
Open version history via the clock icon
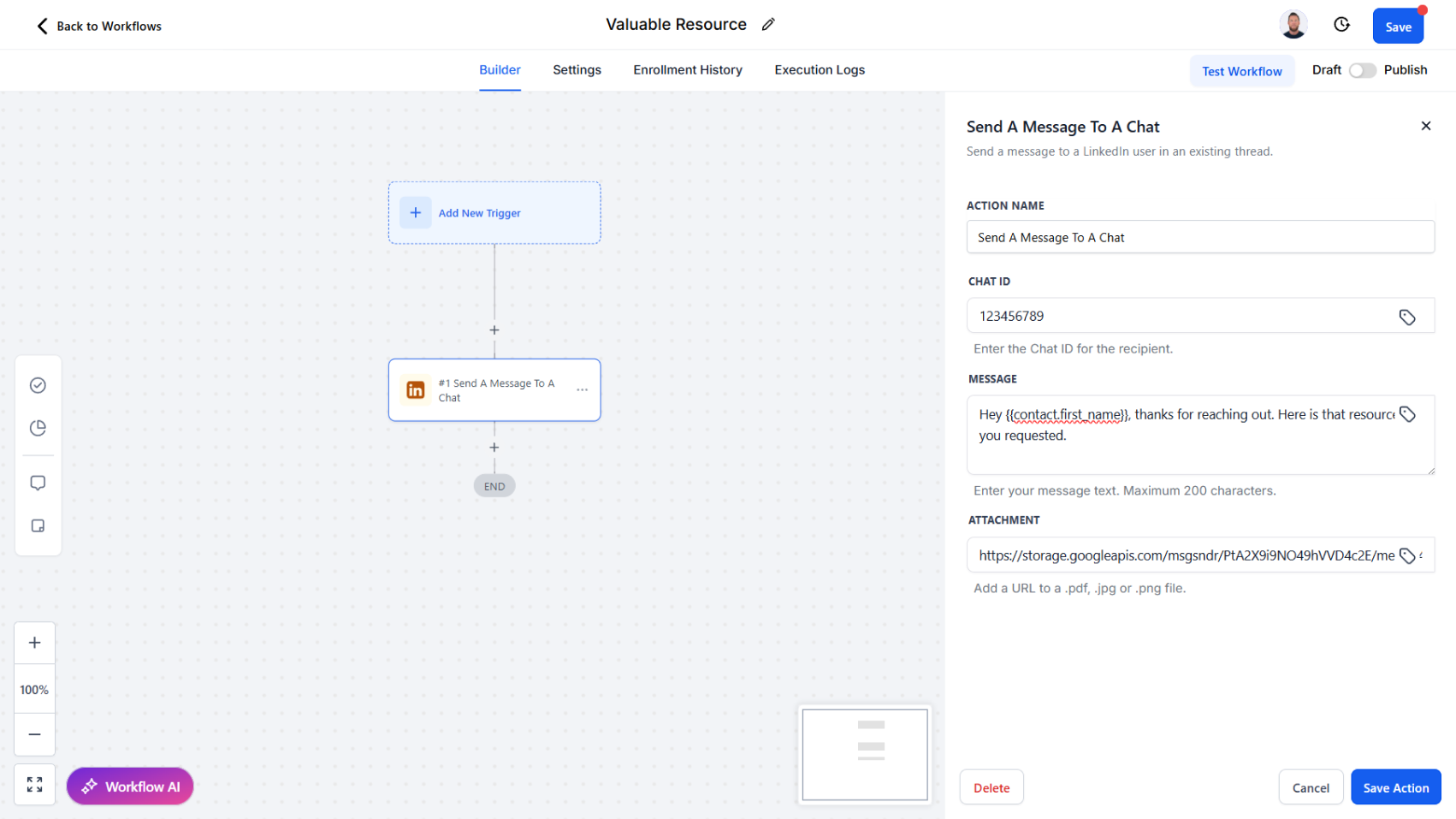point(1341,24)
